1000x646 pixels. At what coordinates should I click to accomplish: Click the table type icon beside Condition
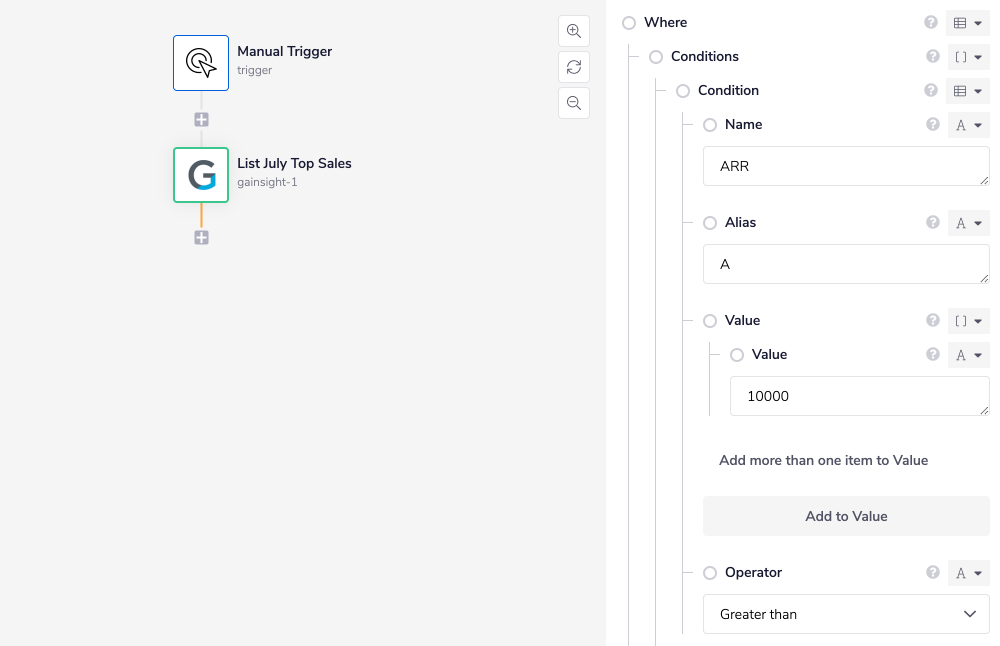(x=968, y=90)
